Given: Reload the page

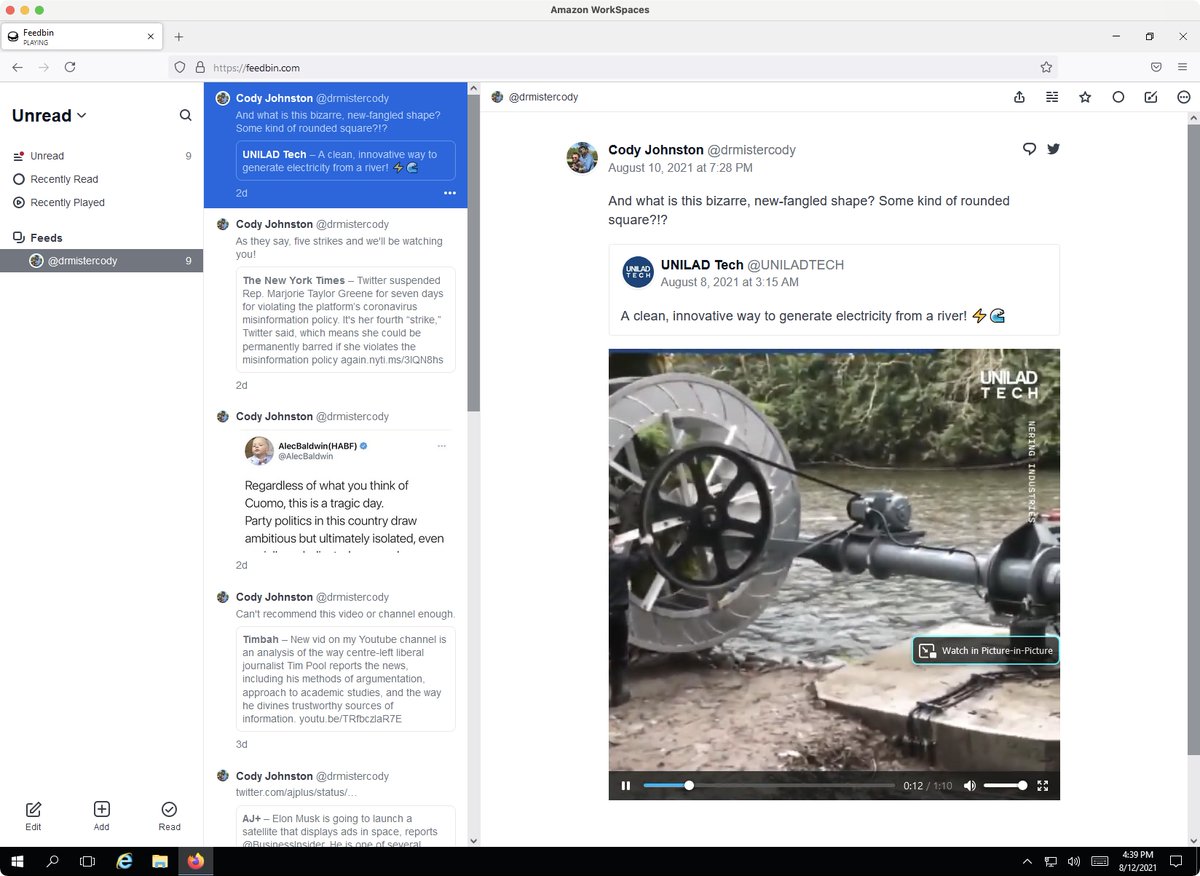Looking at the screenshot, I should click(70, 67).
